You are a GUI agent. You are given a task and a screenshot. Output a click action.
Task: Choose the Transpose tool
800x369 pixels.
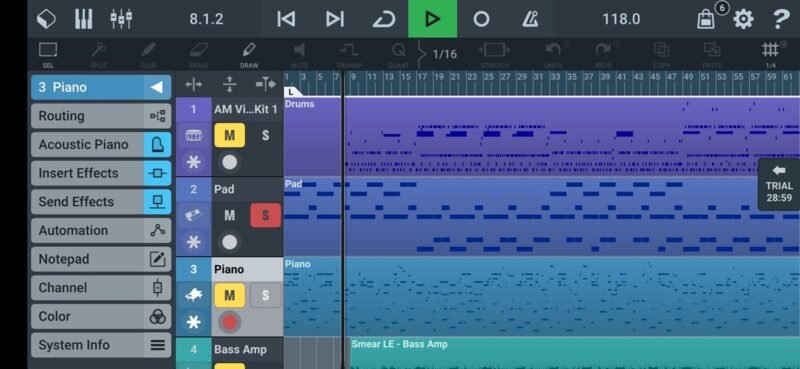tap(349, 55)
